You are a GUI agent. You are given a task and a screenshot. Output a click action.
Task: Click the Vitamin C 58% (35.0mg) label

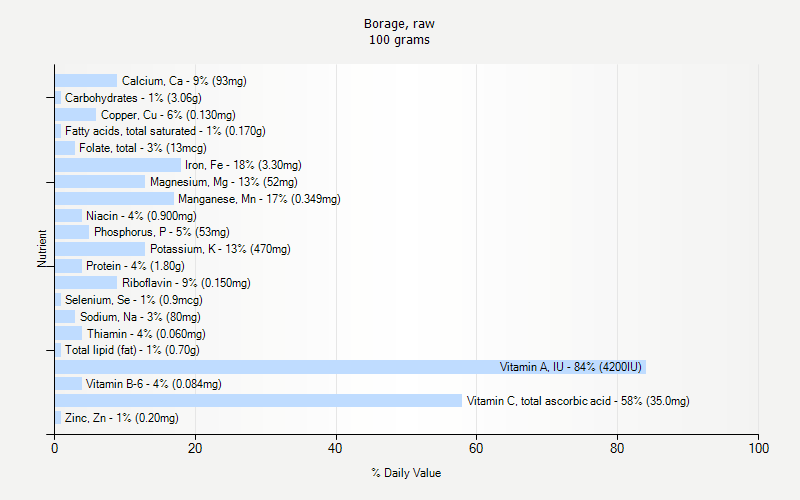tap(578, 401)
